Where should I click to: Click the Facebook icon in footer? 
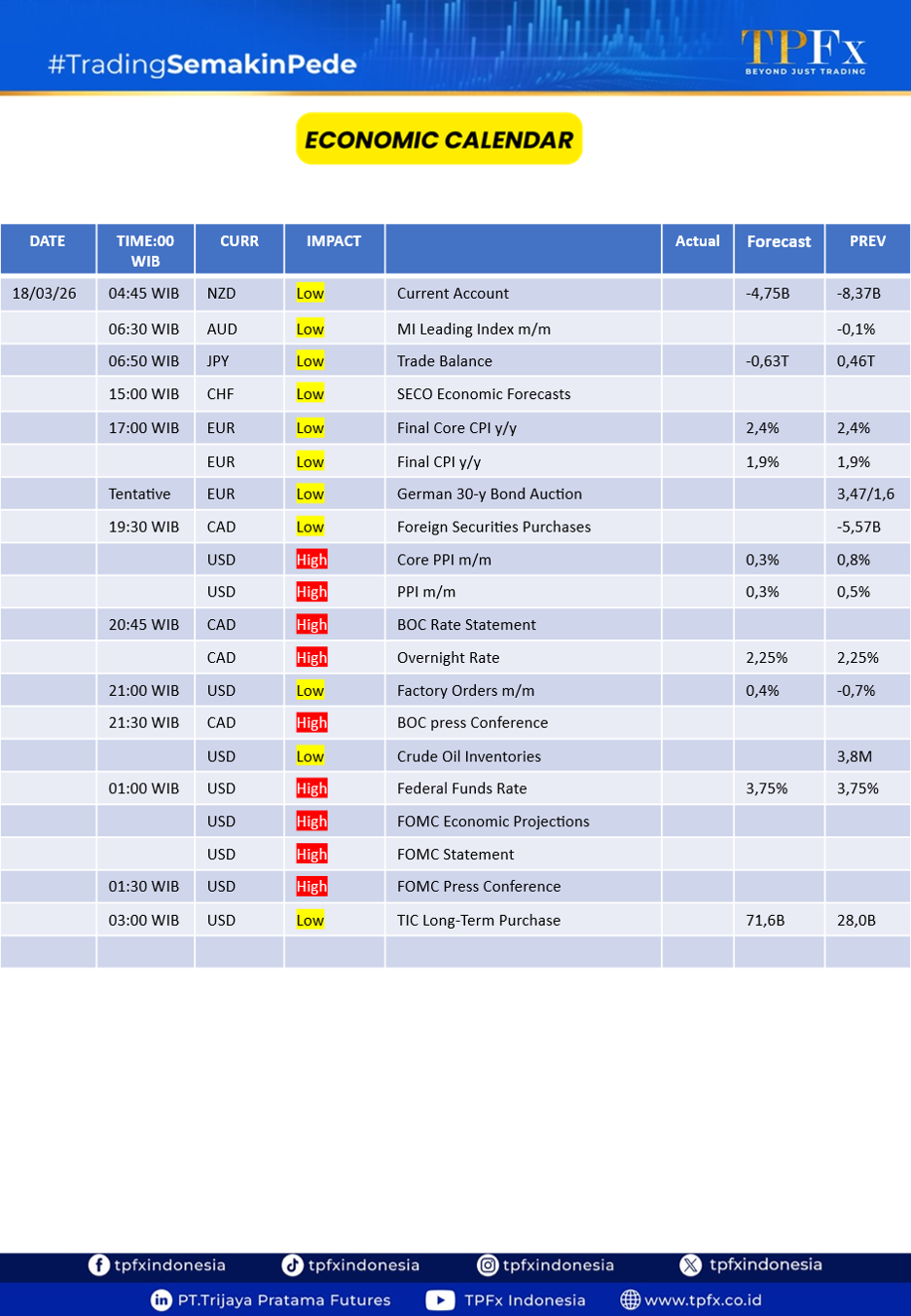[x=98, y=1264]
